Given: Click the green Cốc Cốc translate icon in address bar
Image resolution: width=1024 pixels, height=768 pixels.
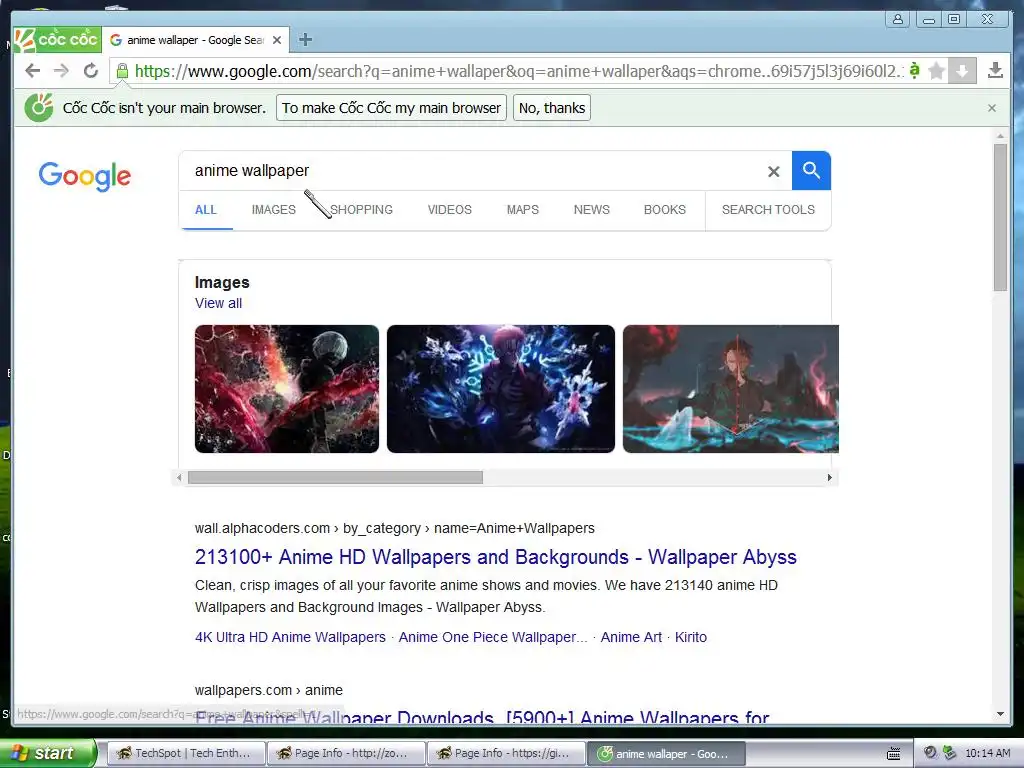Looking at the screenshot, I should point(914,70).
